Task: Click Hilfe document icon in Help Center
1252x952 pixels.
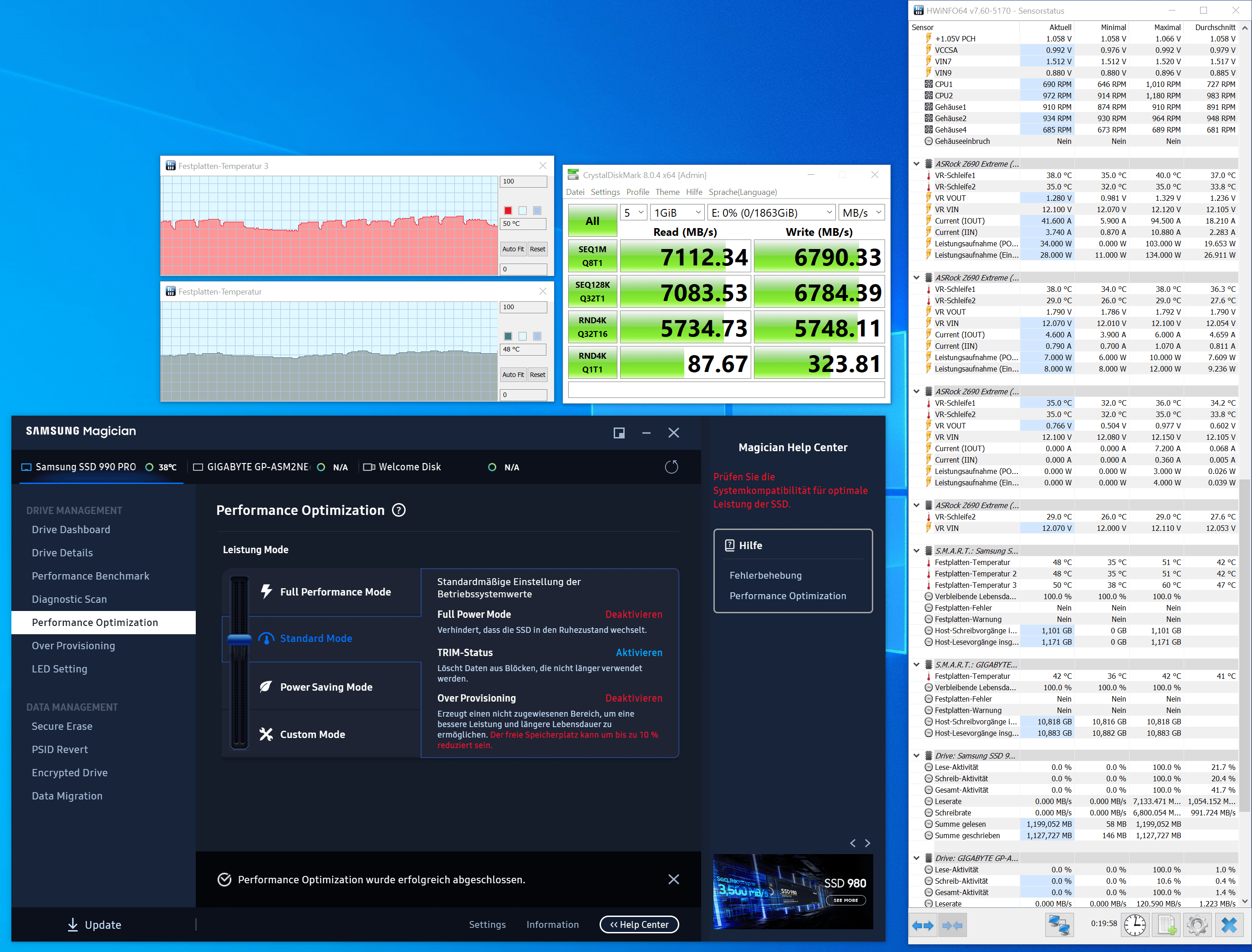Action: [730, 545]
